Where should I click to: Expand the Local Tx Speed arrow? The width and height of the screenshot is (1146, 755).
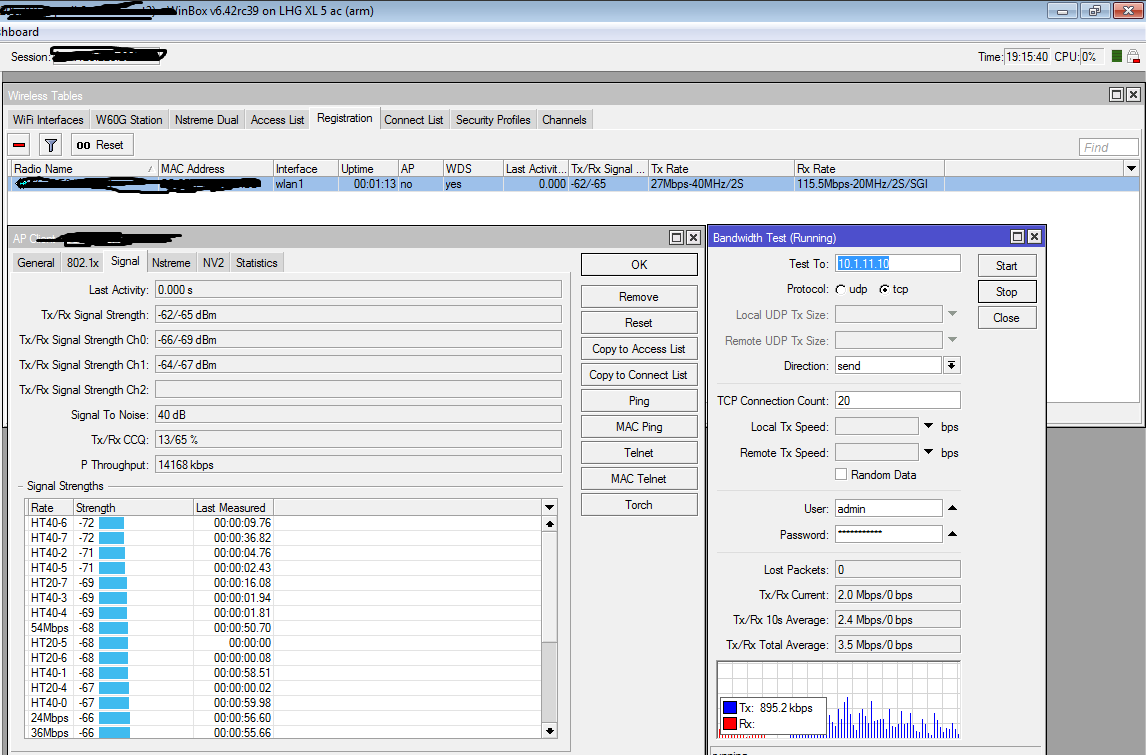(928, 427)
